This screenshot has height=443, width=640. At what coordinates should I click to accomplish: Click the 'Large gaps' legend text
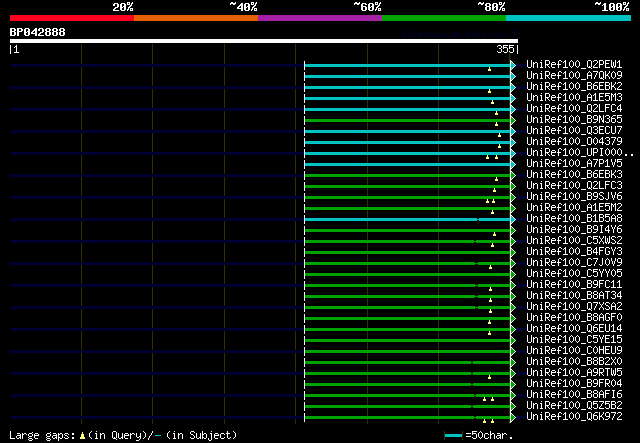click(42, 435)
